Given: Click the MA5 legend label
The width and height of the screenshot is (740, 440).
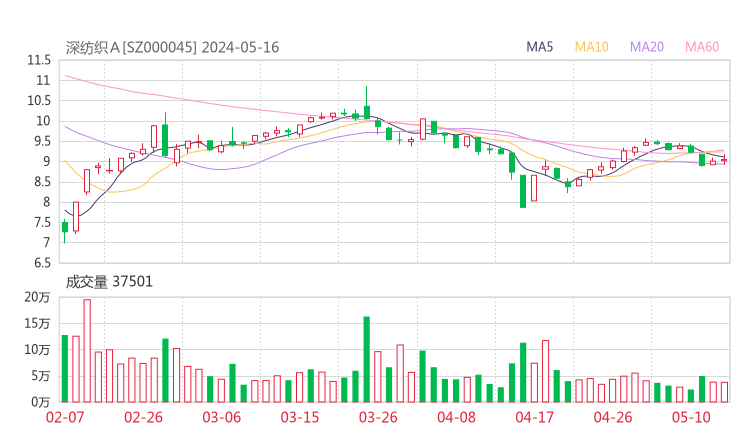Looking at the screenshot, I should tap(539, 47).
